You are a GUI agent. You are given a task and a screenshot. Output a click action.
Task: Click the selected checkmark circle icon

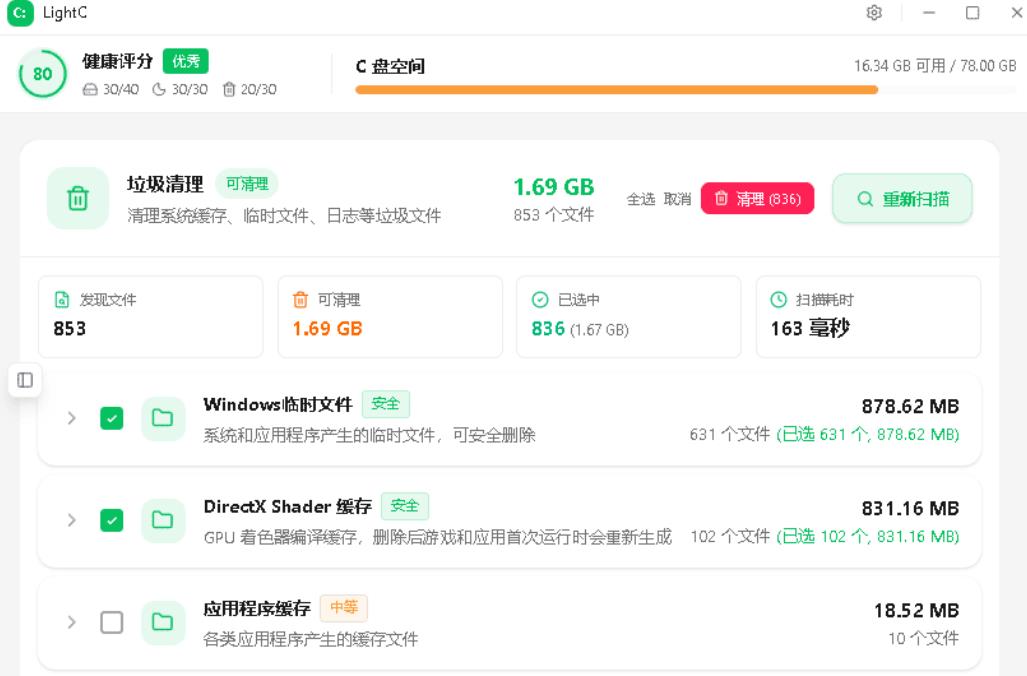(540, 299)
